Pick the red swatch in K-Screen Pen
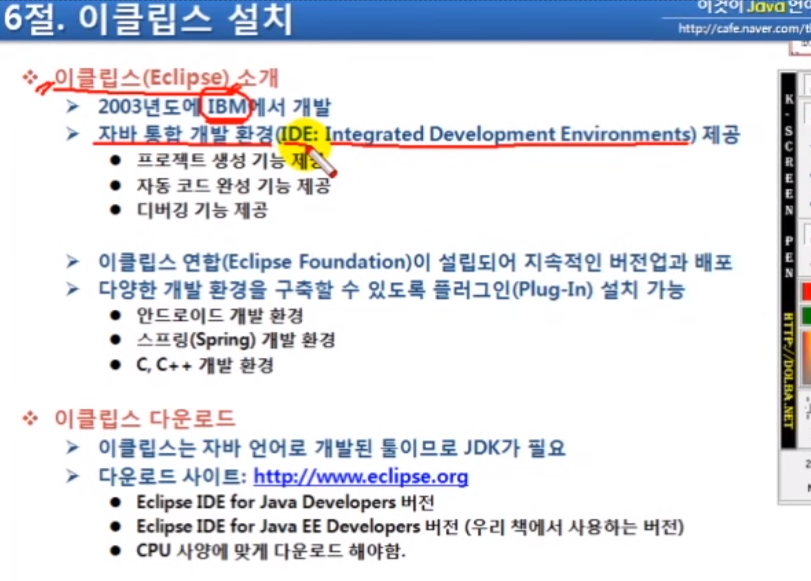The width and height of the screenshot is (811, 581). click(x=806, y=291)
